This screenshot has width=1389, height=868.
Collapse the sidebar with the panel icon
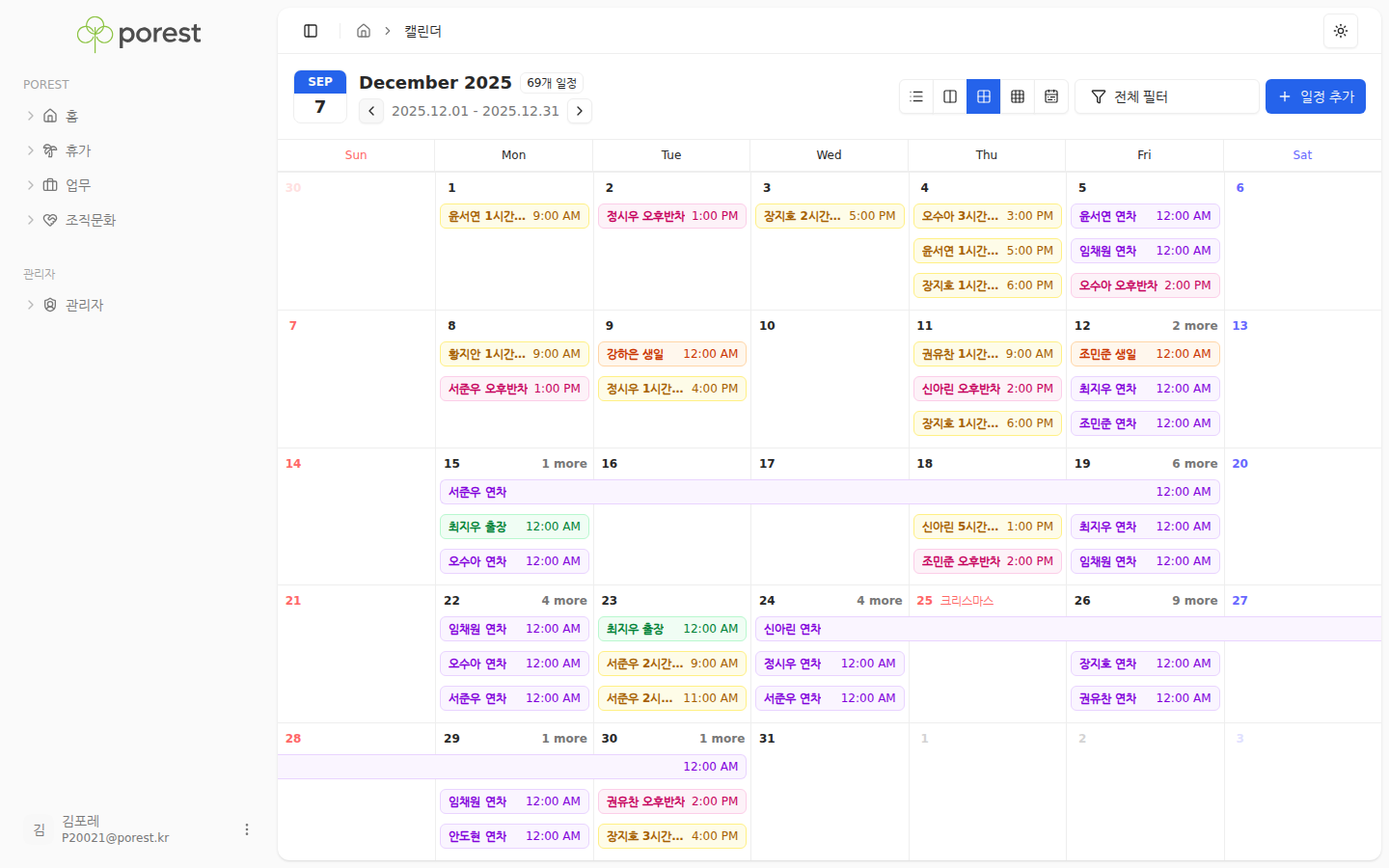[311, 31]
